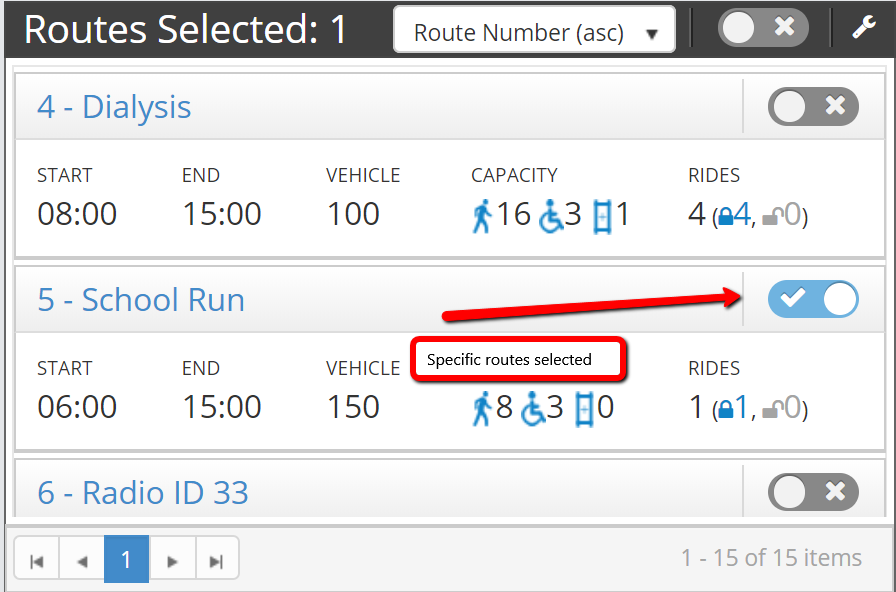Click the locked rides icon for School Run

[725, 410]
